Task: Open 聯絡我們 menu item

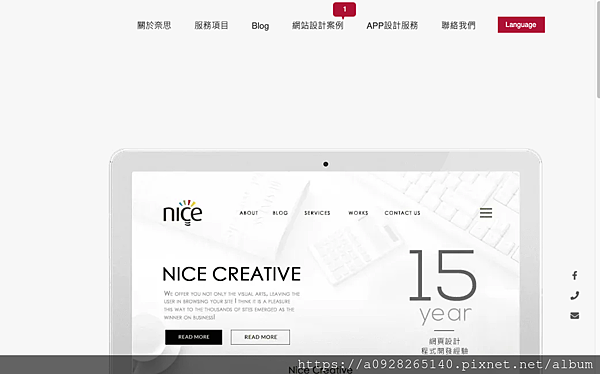Action: (458, 25)
